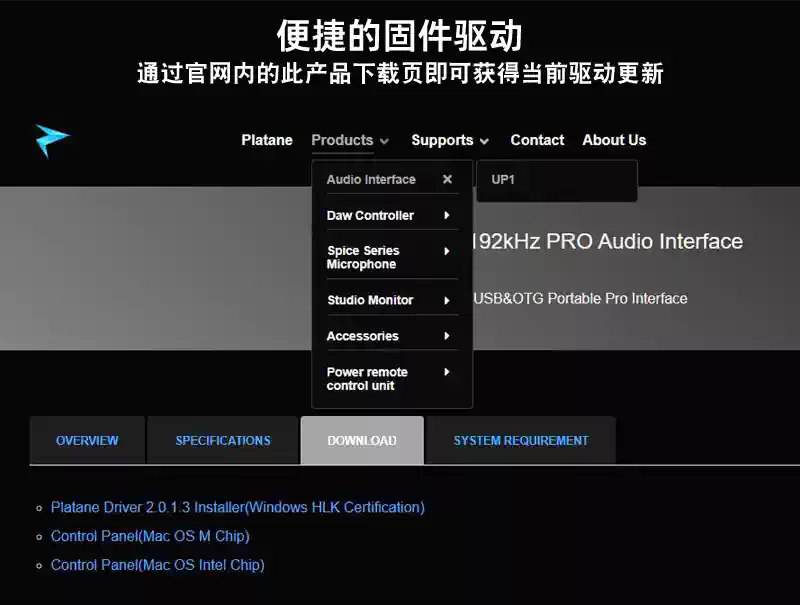The width and height of the screenshot is (800, 605).
Task: Switch to the SYSTEM REQUIREMENT tab
Action: (521, 440)
